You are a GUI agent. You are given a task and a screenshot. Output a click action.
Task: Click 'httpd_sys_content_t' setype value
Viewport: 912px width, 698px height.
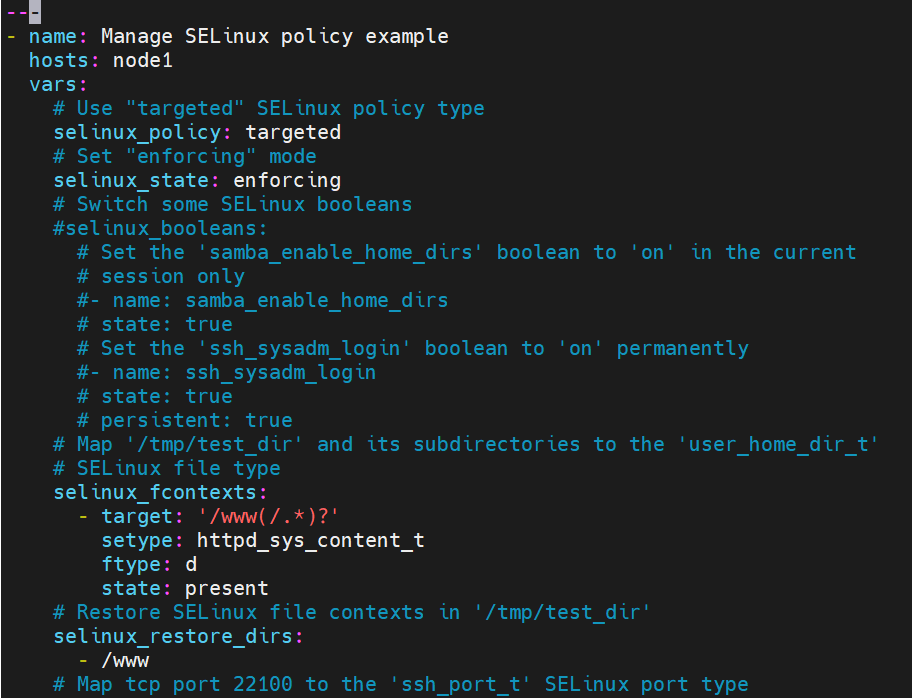311,541
